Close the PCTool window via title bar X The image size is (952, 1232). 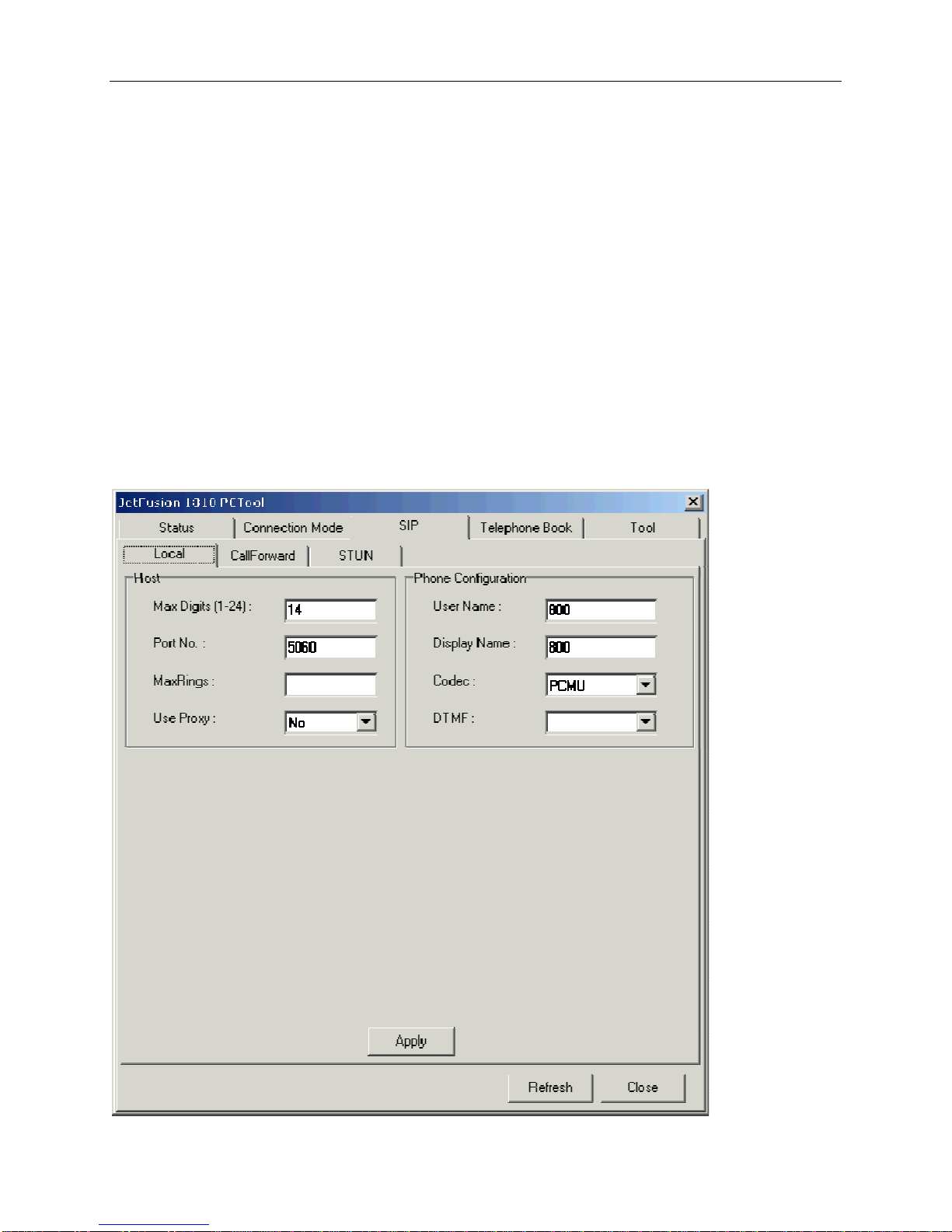[x=694, y=502]
